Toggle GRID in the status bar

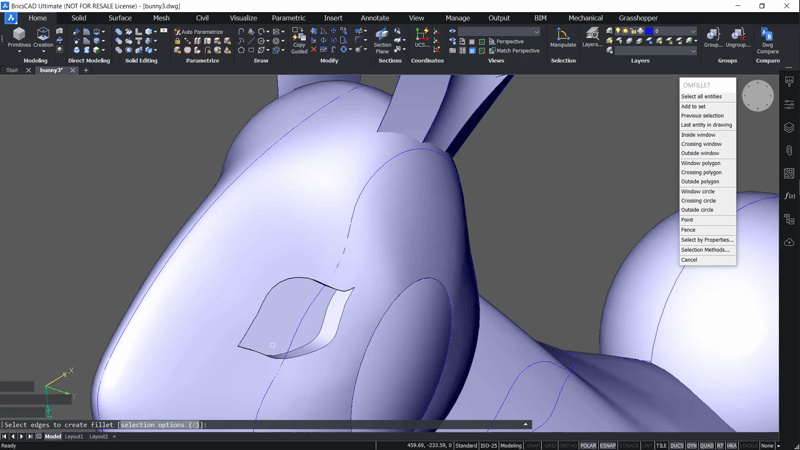[x=549, y=445]
